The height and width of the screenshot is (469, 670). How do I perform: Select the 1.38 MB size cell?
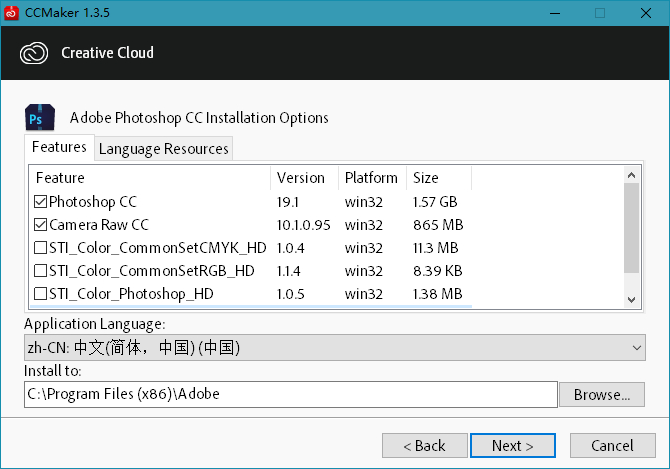(438, 294)
